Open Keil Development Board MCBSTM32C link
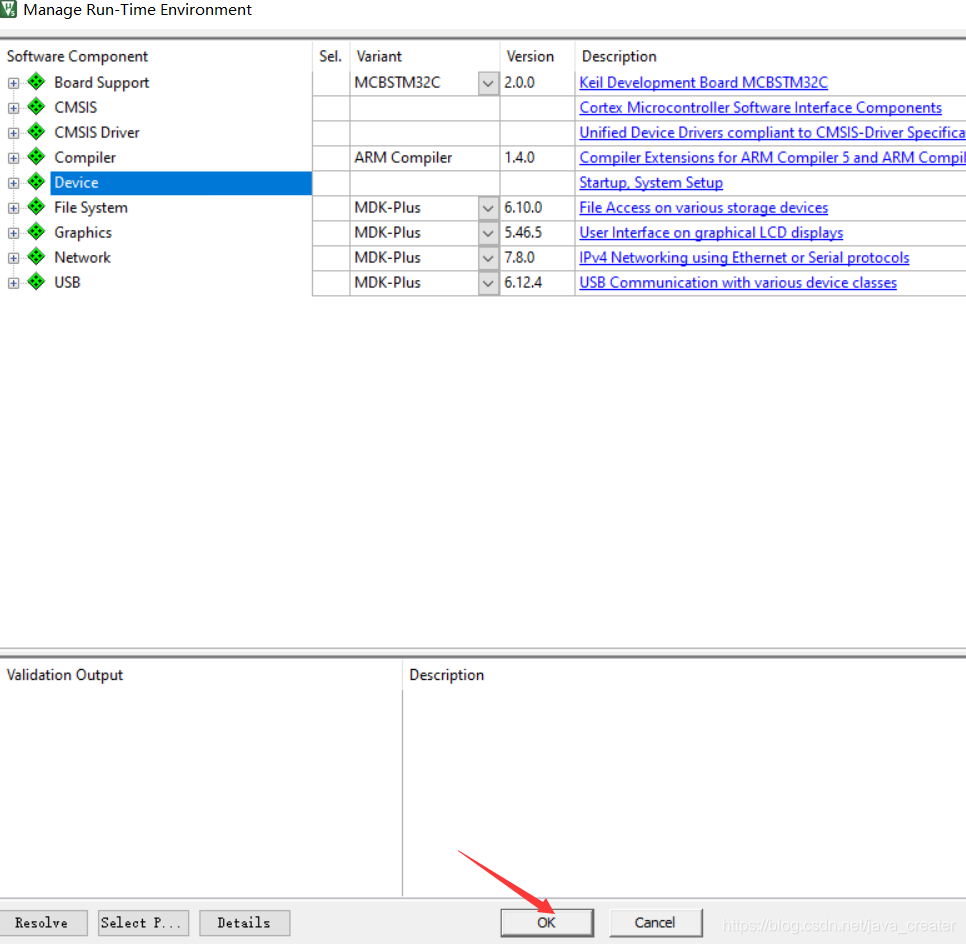Image resolution: width=966 pixels, height=944 pixels. pyautogui.click(x=704, y=83)
